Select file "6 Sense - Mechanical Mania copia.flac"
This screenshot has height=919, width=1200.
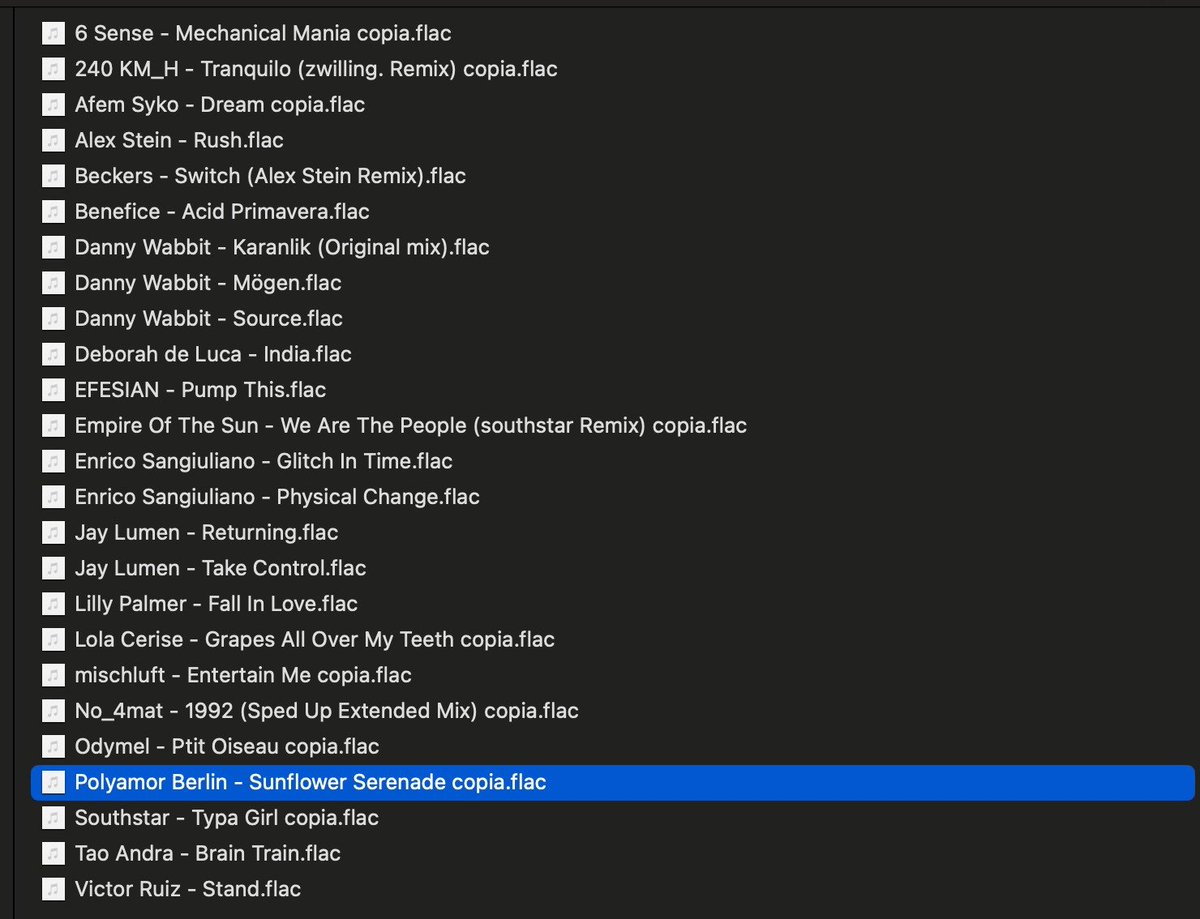click(x=263, y=33)
